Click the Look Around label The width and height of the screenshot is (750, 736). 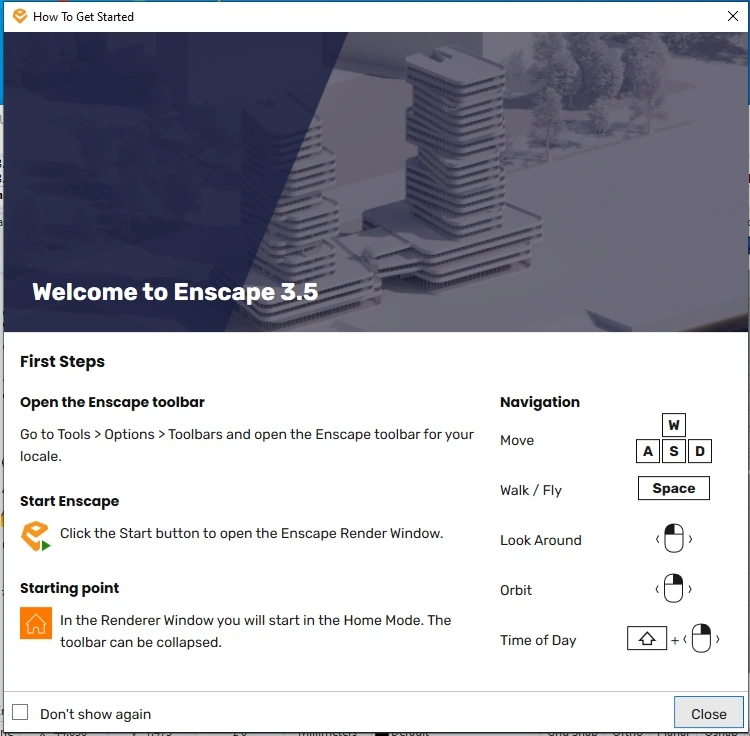540,540
